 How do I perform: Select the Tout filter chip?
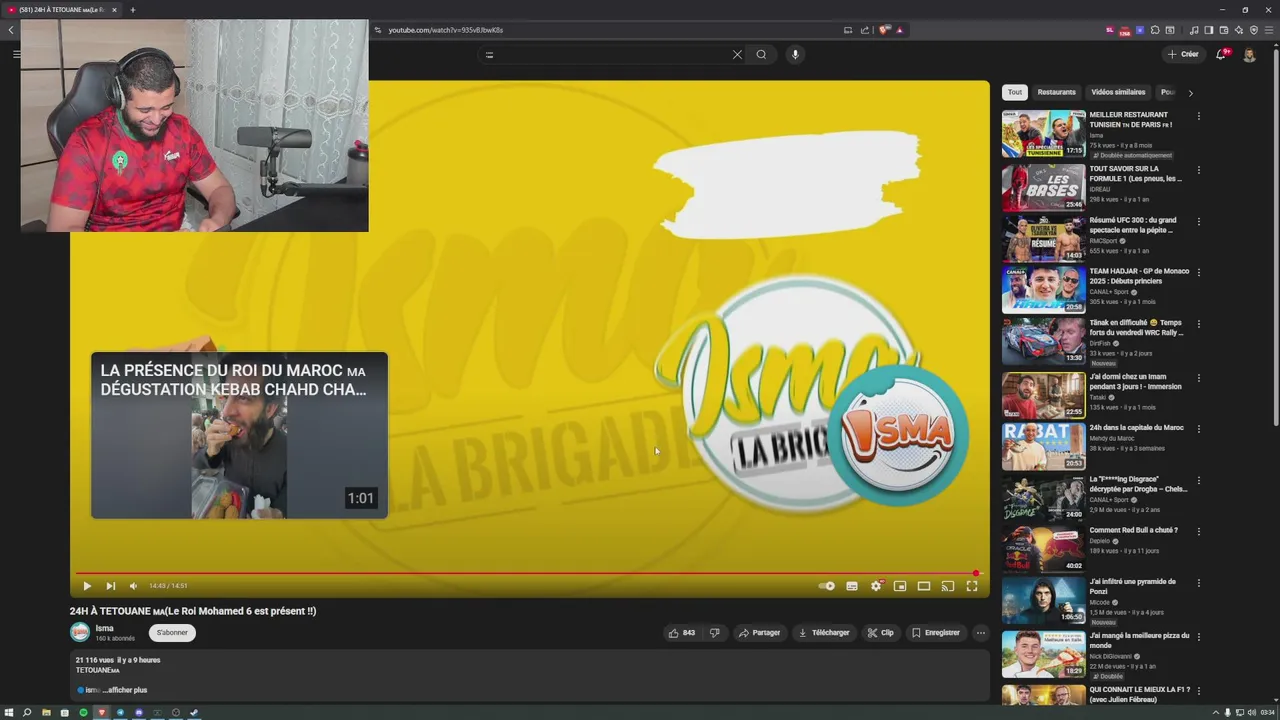pos(1015,92)
